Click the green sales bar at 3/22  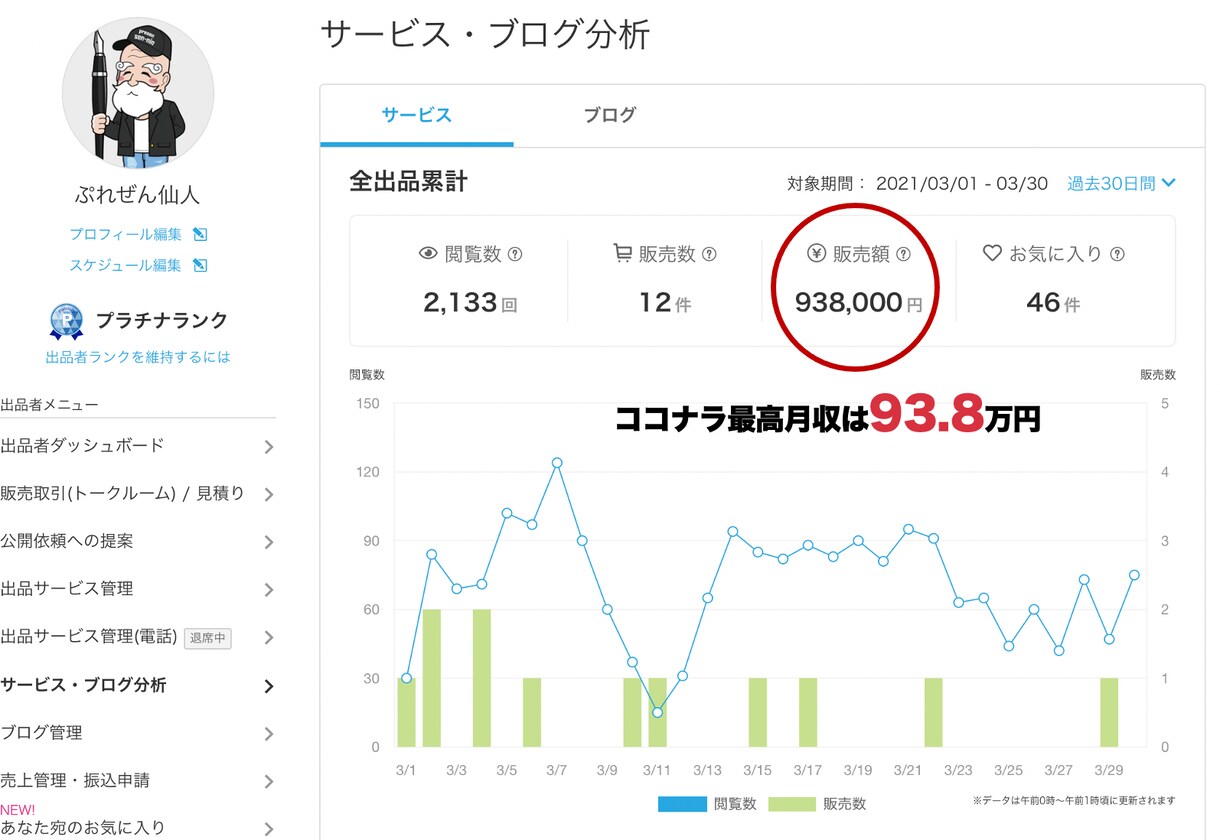point(933,713)
